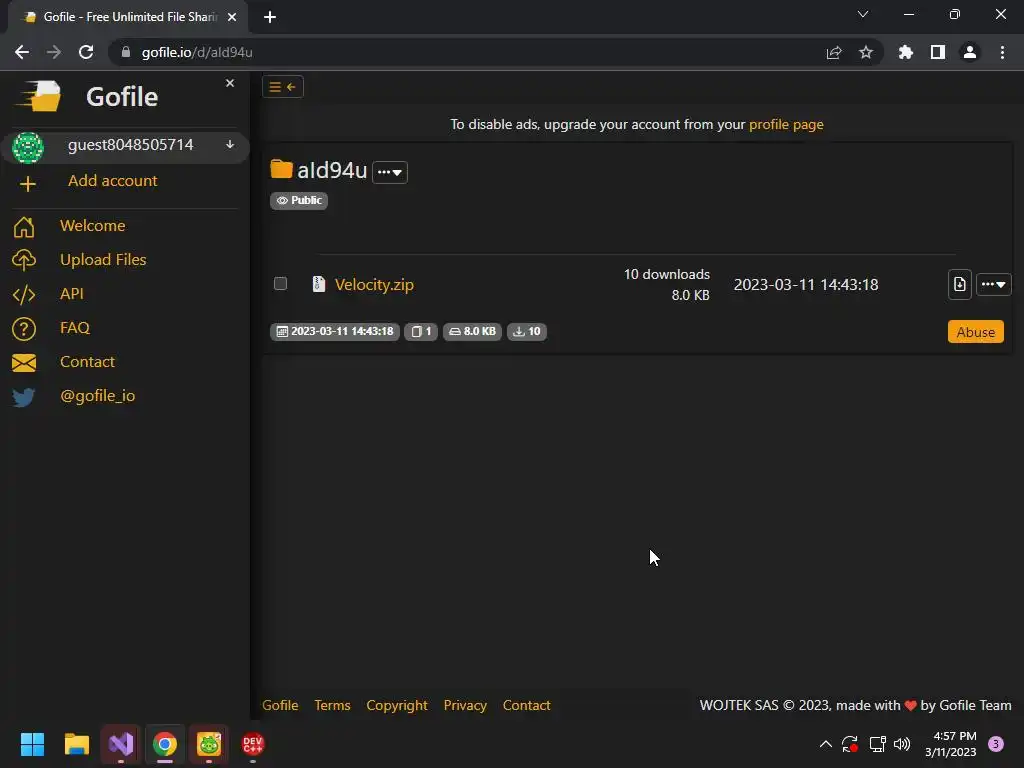Screen dimensions: 1024x768
Task: Reload the page with the refresh icon
Action: (86, 52)
